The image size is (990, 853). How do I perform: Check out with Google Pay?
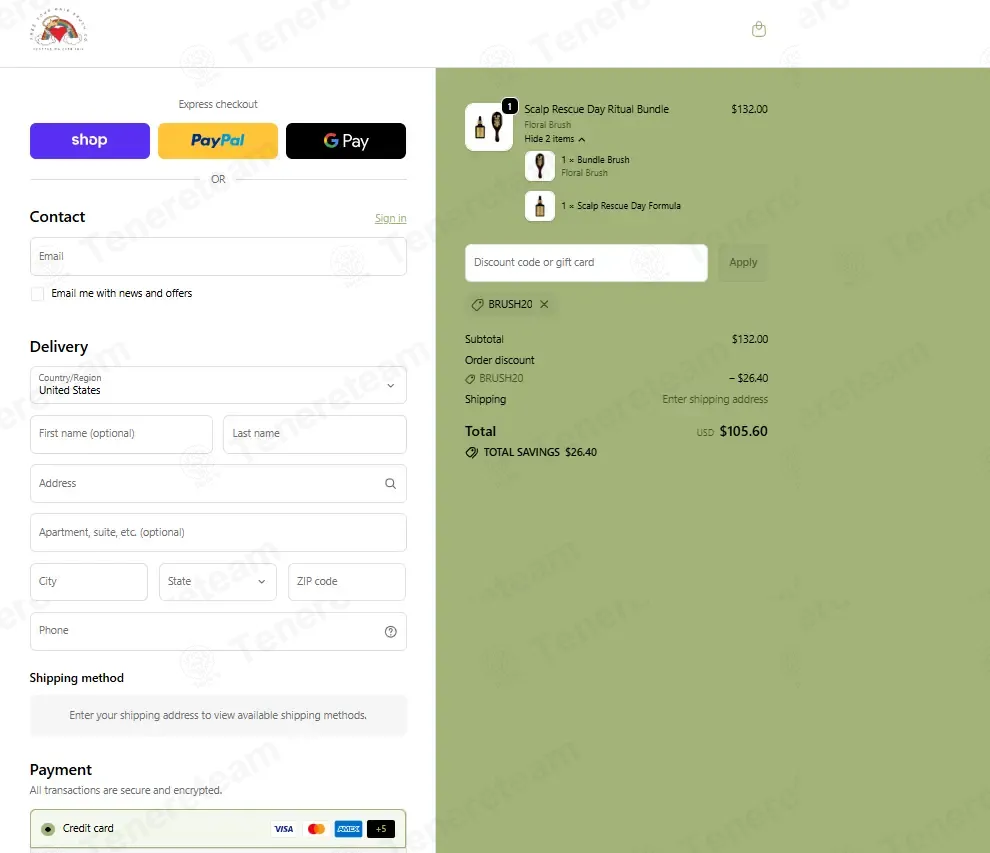click(x=346, y=141)
